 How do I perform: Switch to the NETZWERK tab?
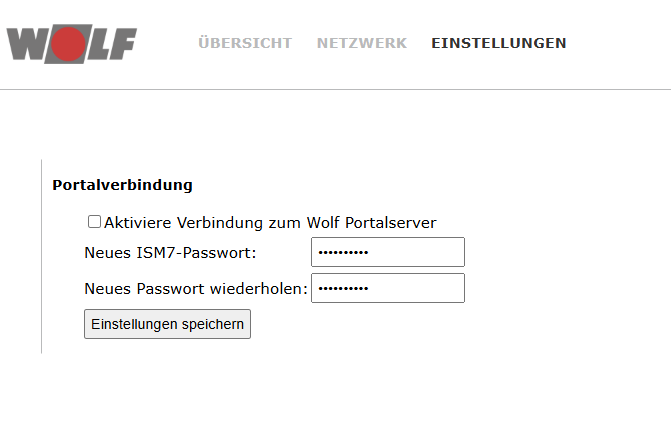(x=362, y=43)
